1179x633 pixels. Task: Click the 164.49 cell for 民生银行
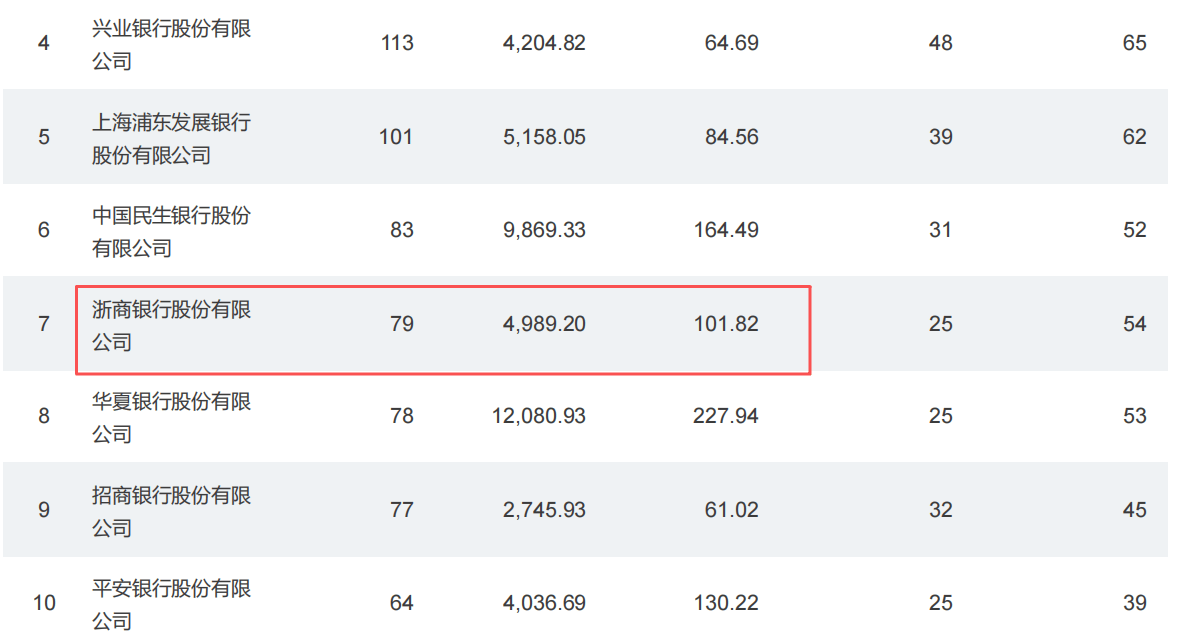click(725, 230)
